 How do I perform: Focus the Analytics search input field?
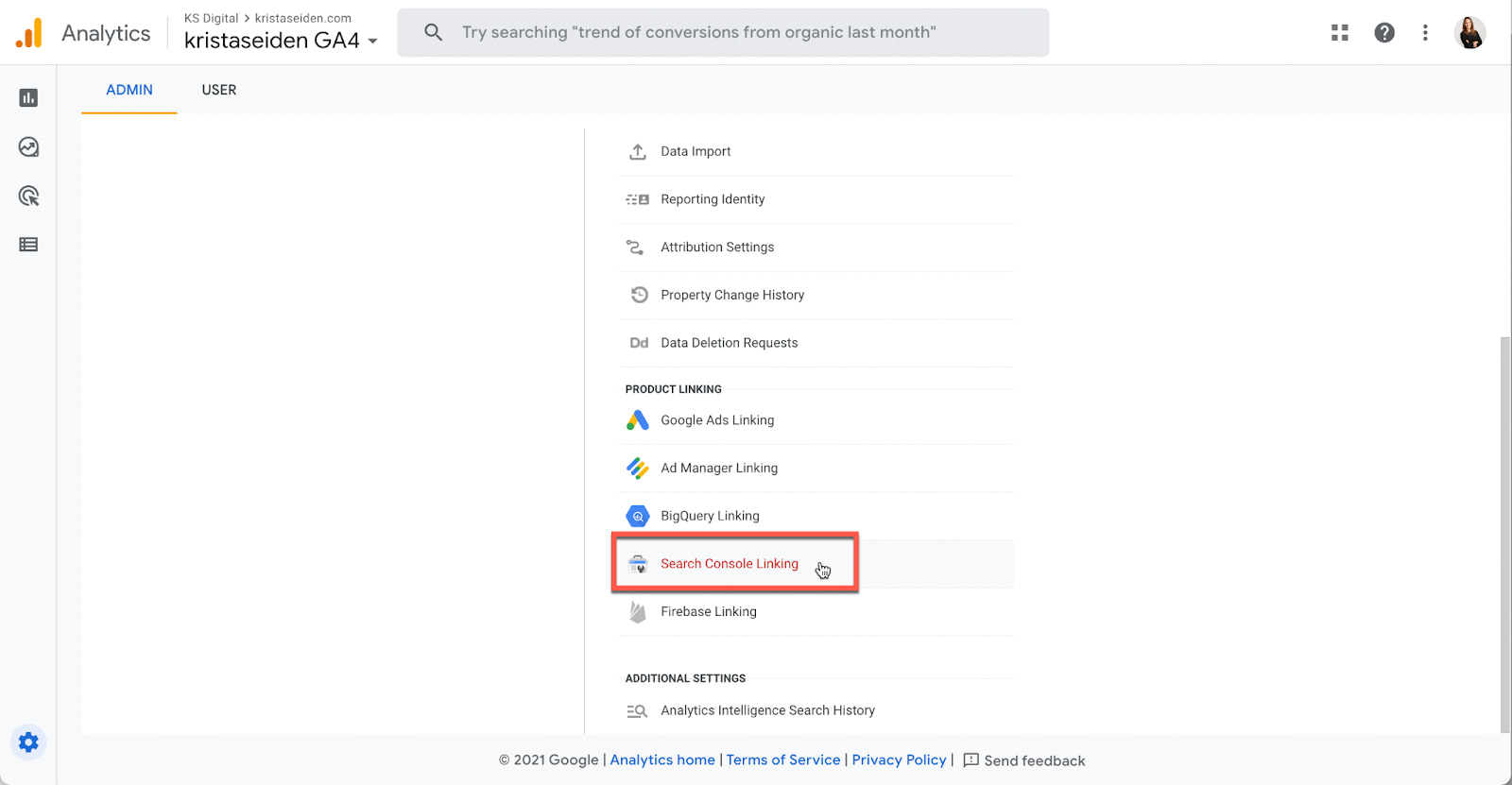[x=723, y=33]
